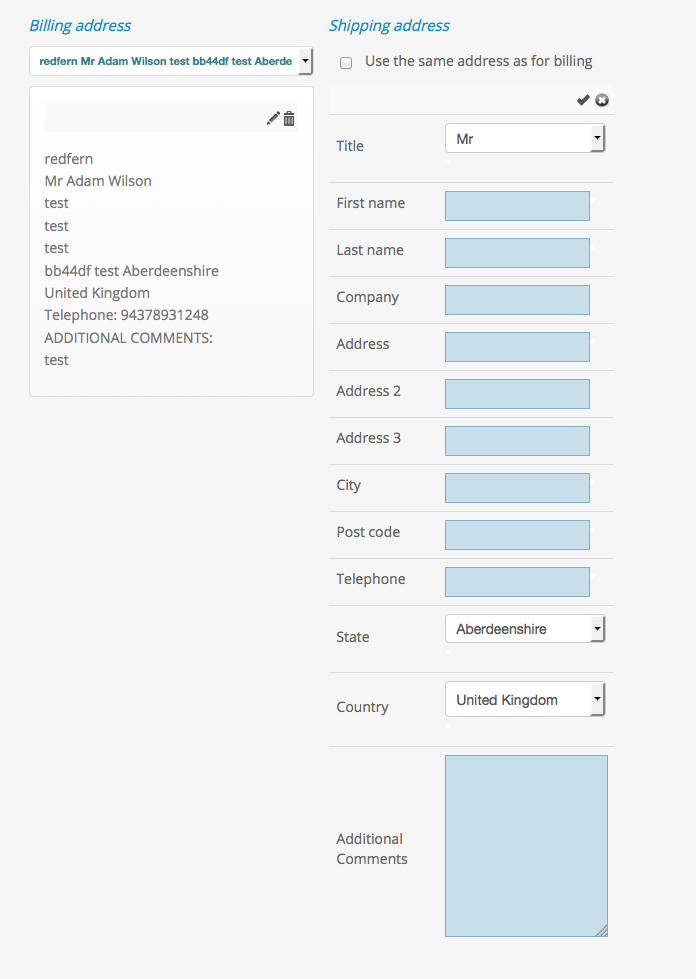696x979 pixels.
Task: Edit the billing address with pencil icon
Action: (273, 118)
